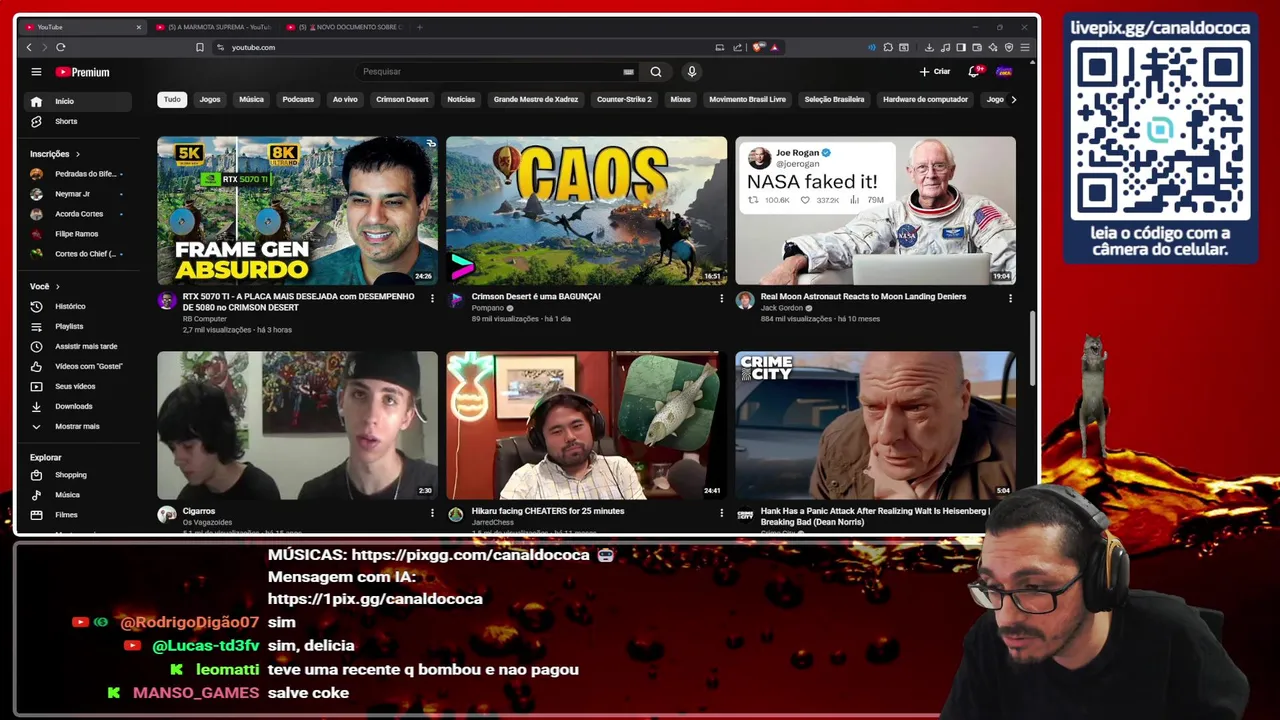This screenshot has height=720, width=1280.
Task: Open the media control music note icon
Action: pos(945,47)
